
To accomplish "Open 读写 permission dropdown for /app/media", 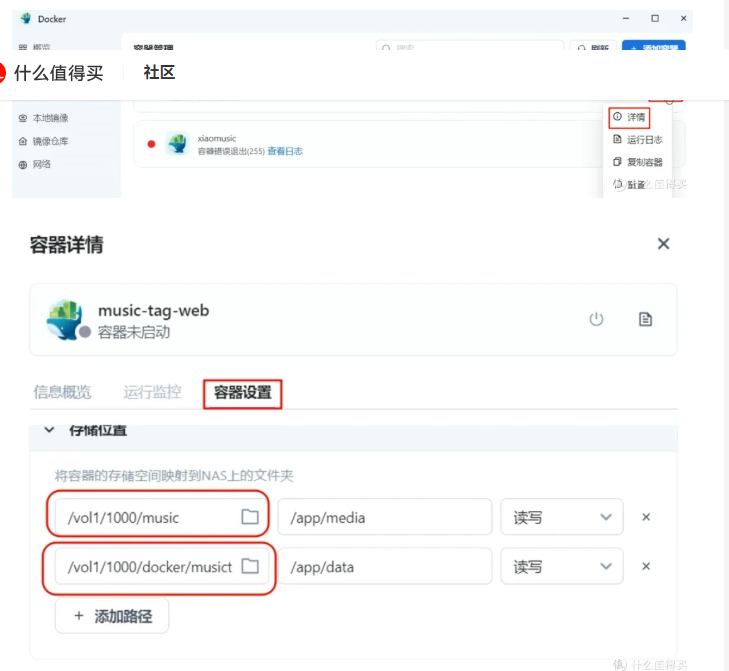I will click(561, 517).
